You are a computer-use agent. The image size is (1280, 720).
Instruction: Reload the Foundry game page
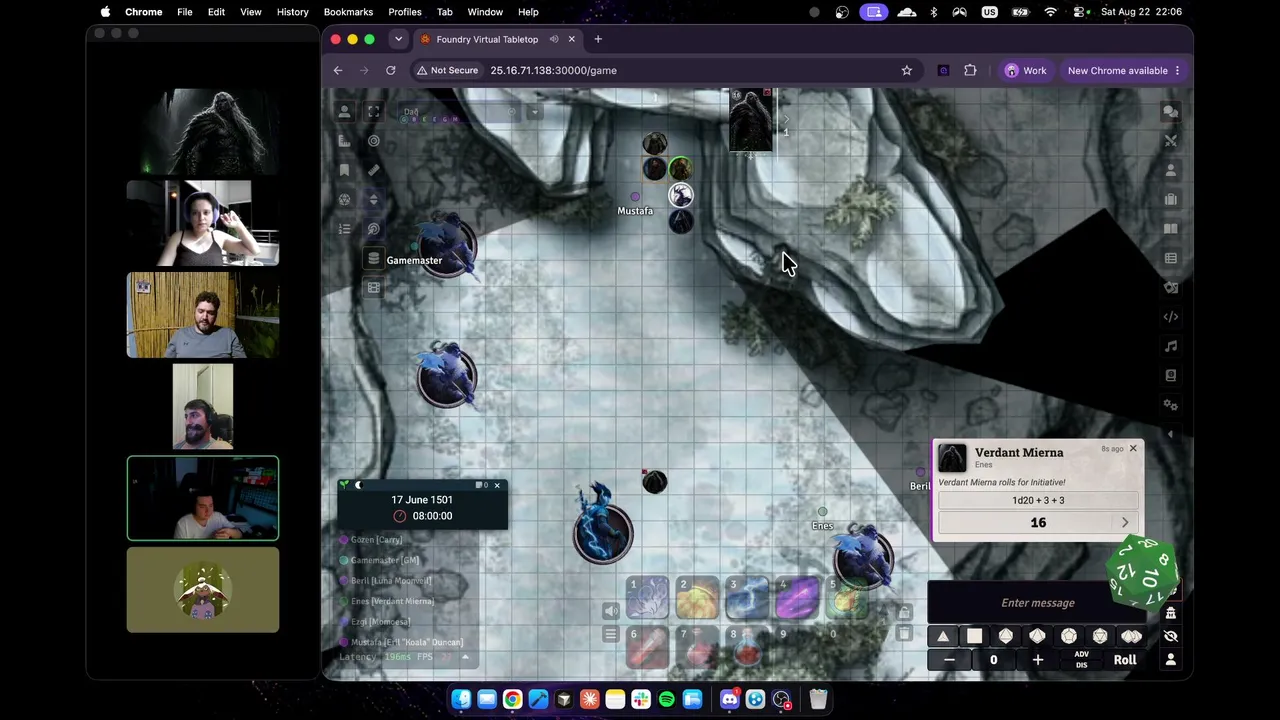(391, 71)
